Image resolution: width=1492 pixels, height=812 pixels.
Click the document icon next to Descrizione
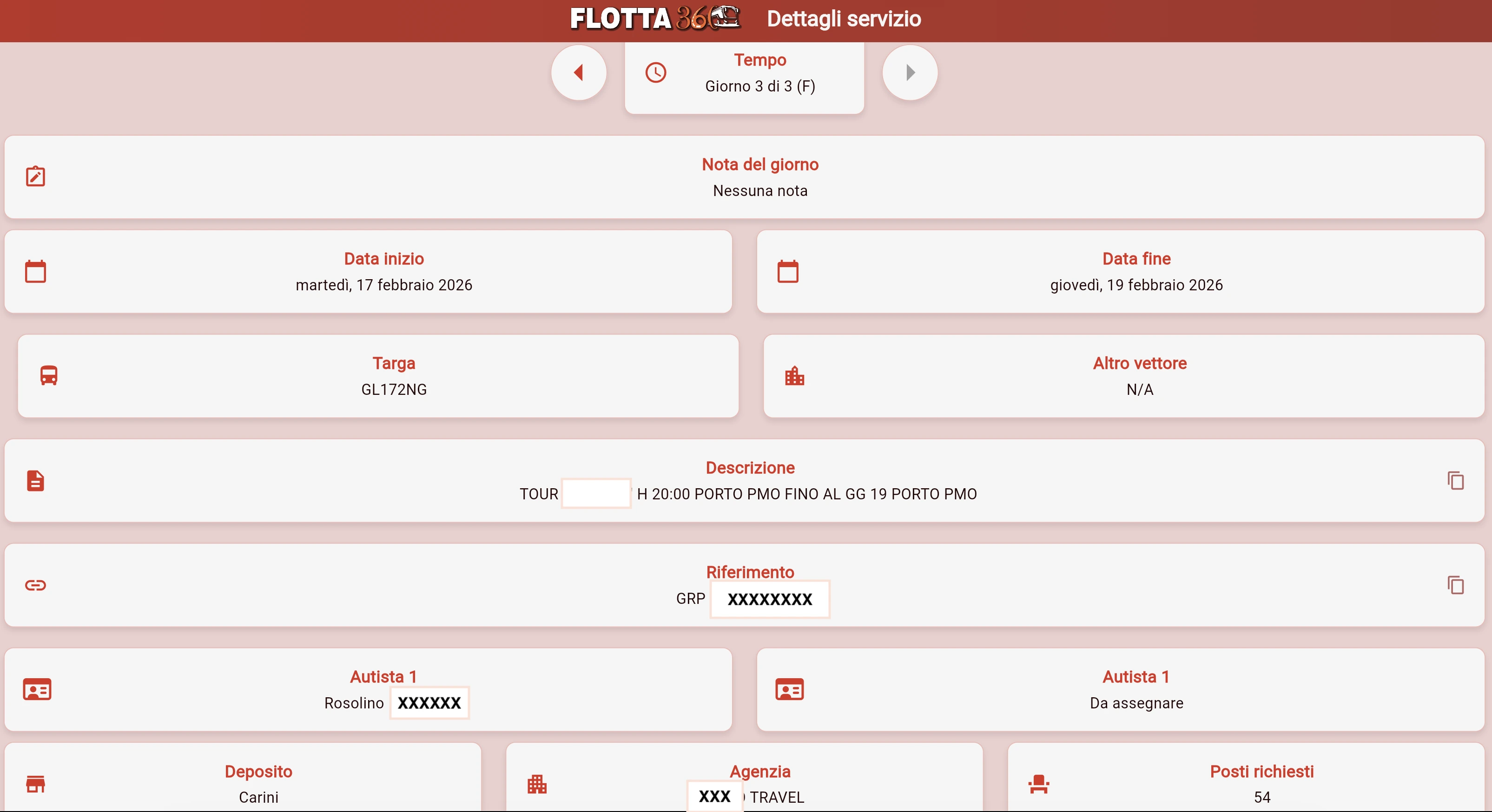[x=35, y=480]
